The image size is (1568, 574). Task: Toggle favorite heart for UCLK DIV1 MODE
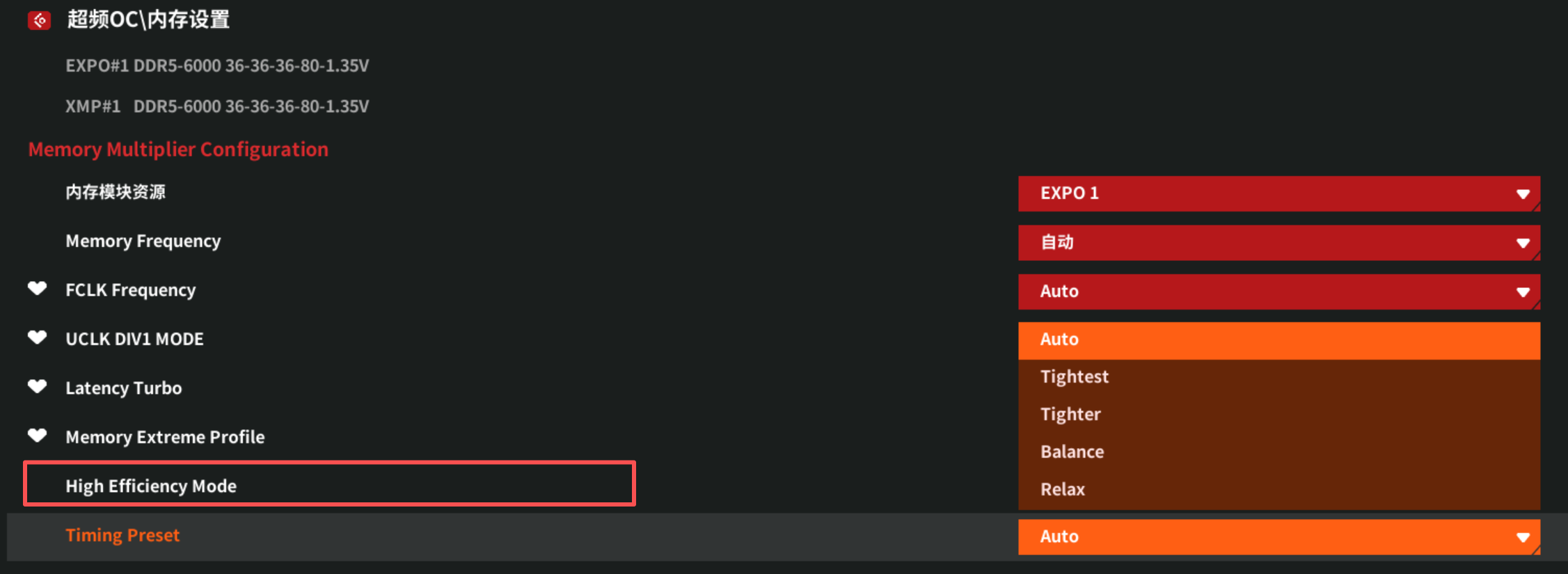click(x=37, y=337)
